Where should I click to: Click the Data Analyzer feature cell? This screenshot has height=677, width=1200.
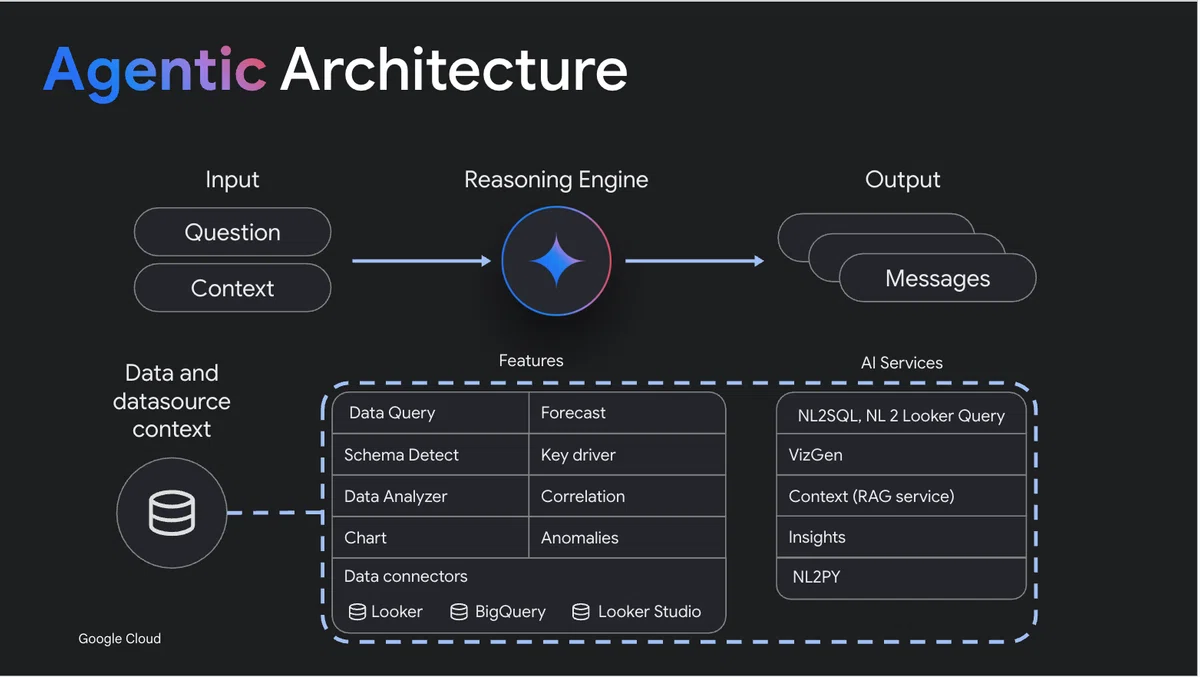pyautogui.click(x=430, y=496)
